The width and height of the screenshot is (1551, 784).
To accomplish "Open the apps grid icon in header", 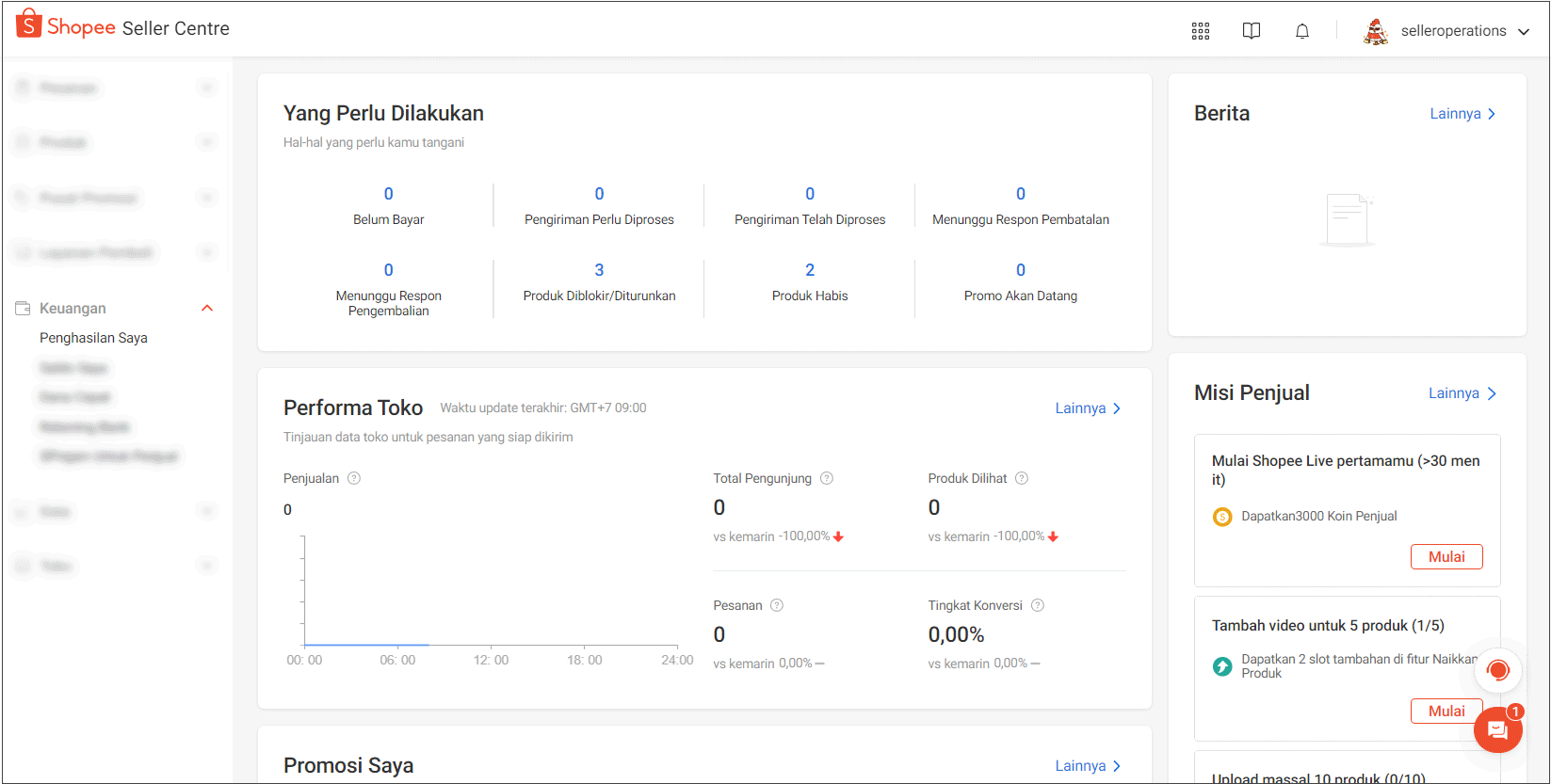I will point(1201,31).
